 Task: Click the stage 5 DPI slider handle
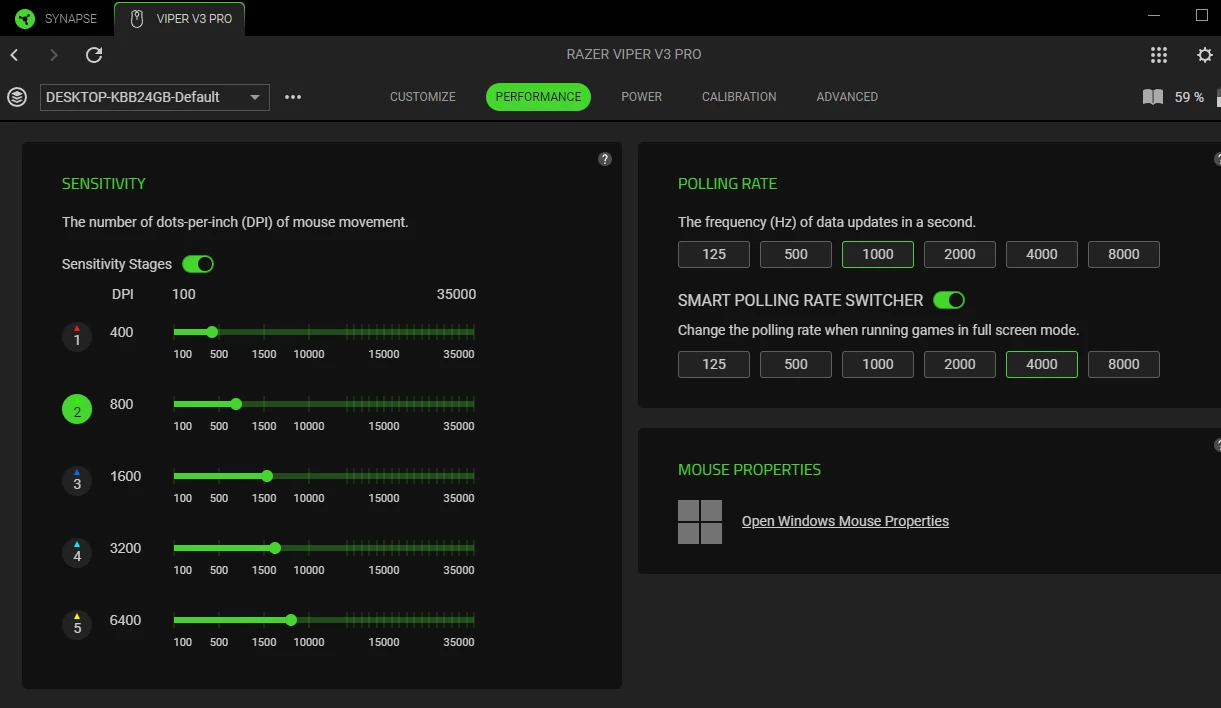(x=291, y=620)
